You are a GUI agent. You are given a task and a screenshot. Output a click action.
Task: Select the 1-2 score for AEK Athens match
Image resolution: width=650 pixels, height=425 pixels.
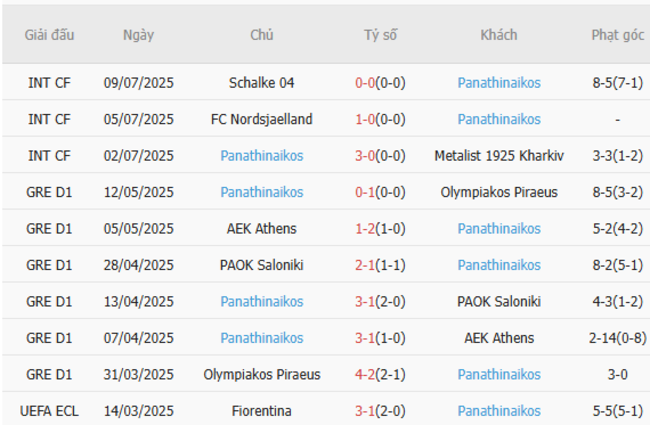point(364,229)
